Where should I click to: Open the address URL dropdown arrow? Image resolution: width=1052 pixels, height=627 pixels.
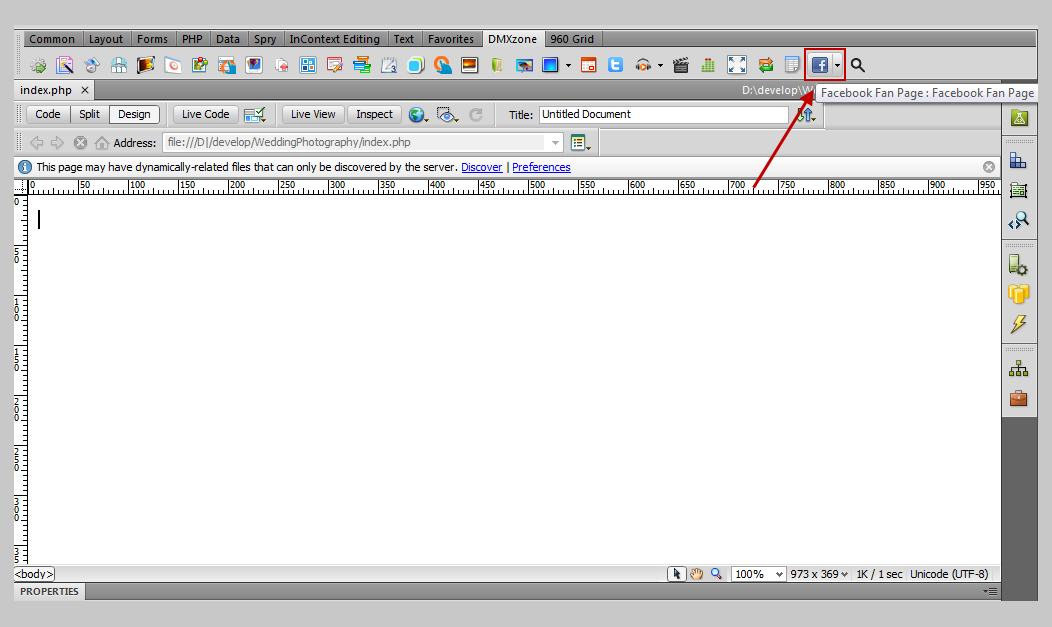pos(555,142)
